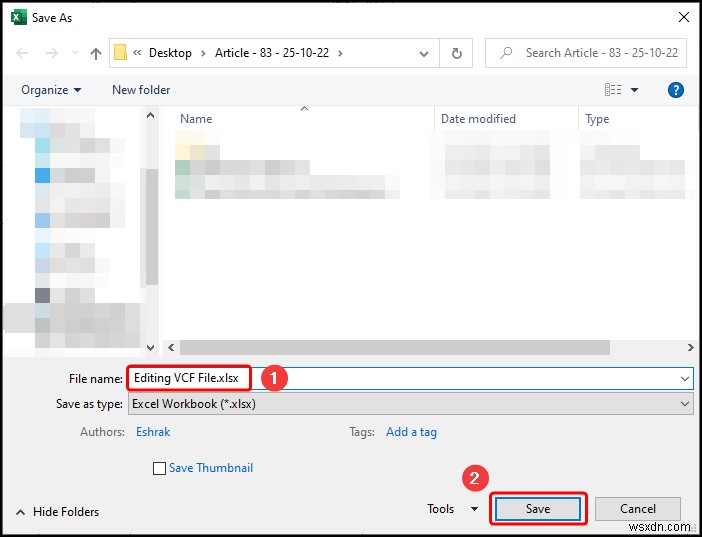Select Desktop in the address path
The width and height of the screenshot is (702, 537).
170,53
